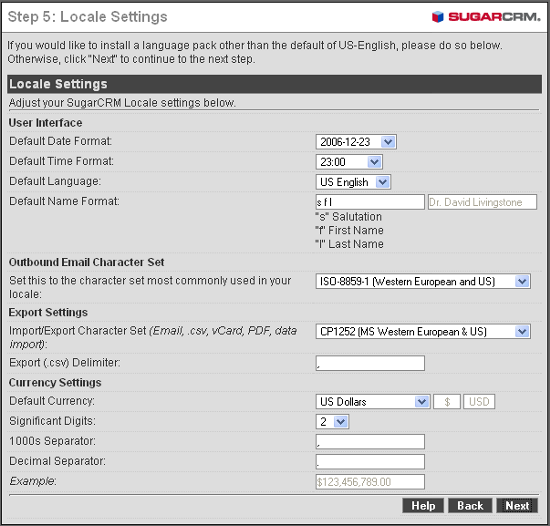Click the SugarCRM logo
550x526 pixels.
click(486, 16)
